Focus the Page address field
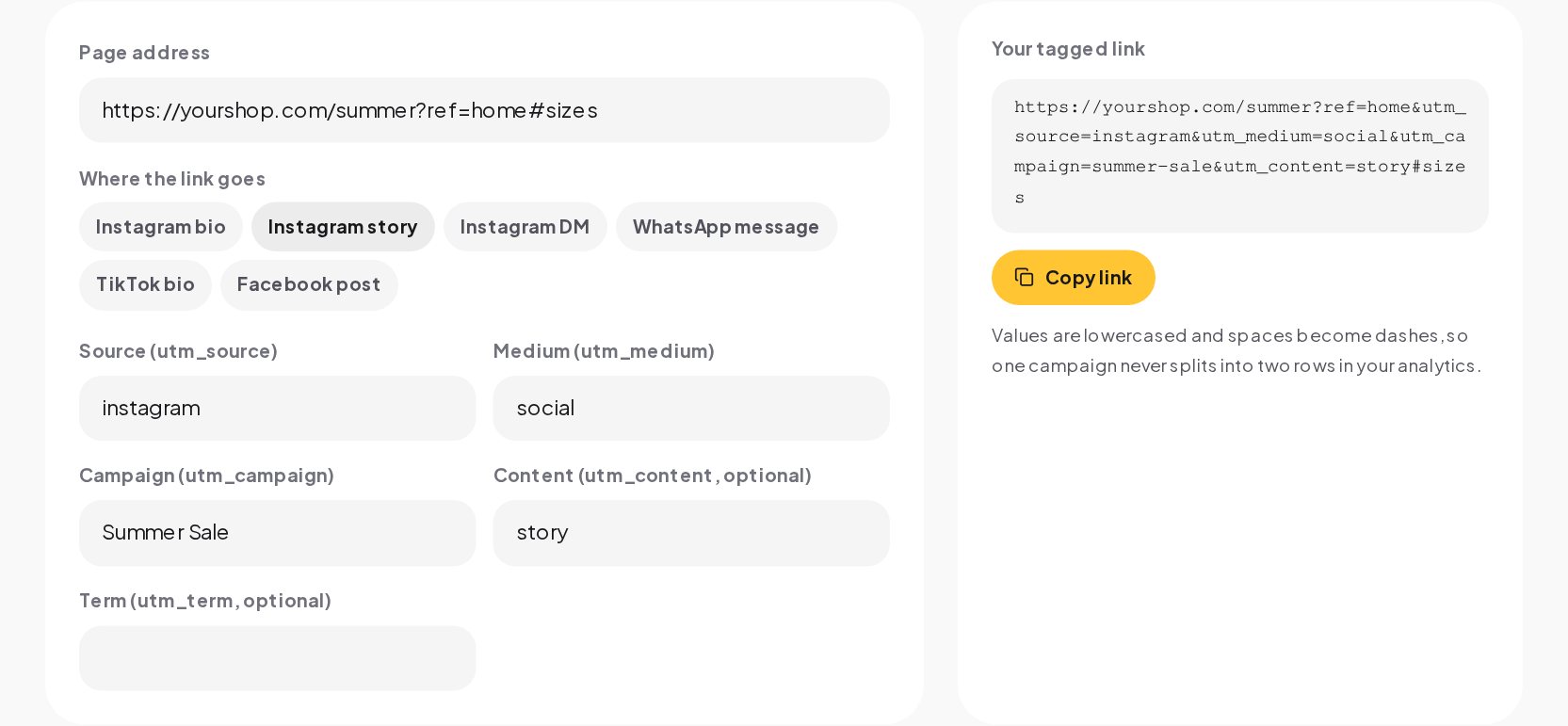The height and width of the screenshot is (726, 1568). click(484, 110)
